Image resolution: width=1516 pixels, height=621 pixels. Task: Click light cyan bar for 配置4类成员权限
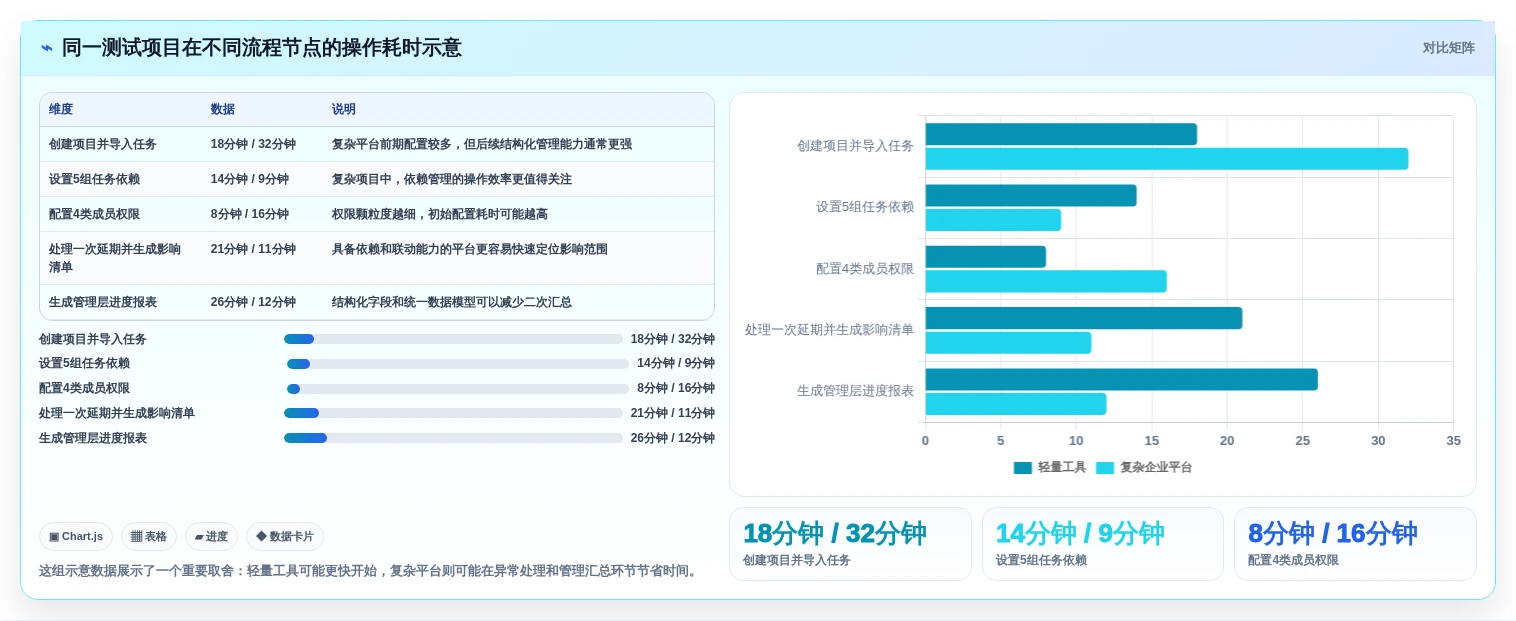coord(1046,282)
